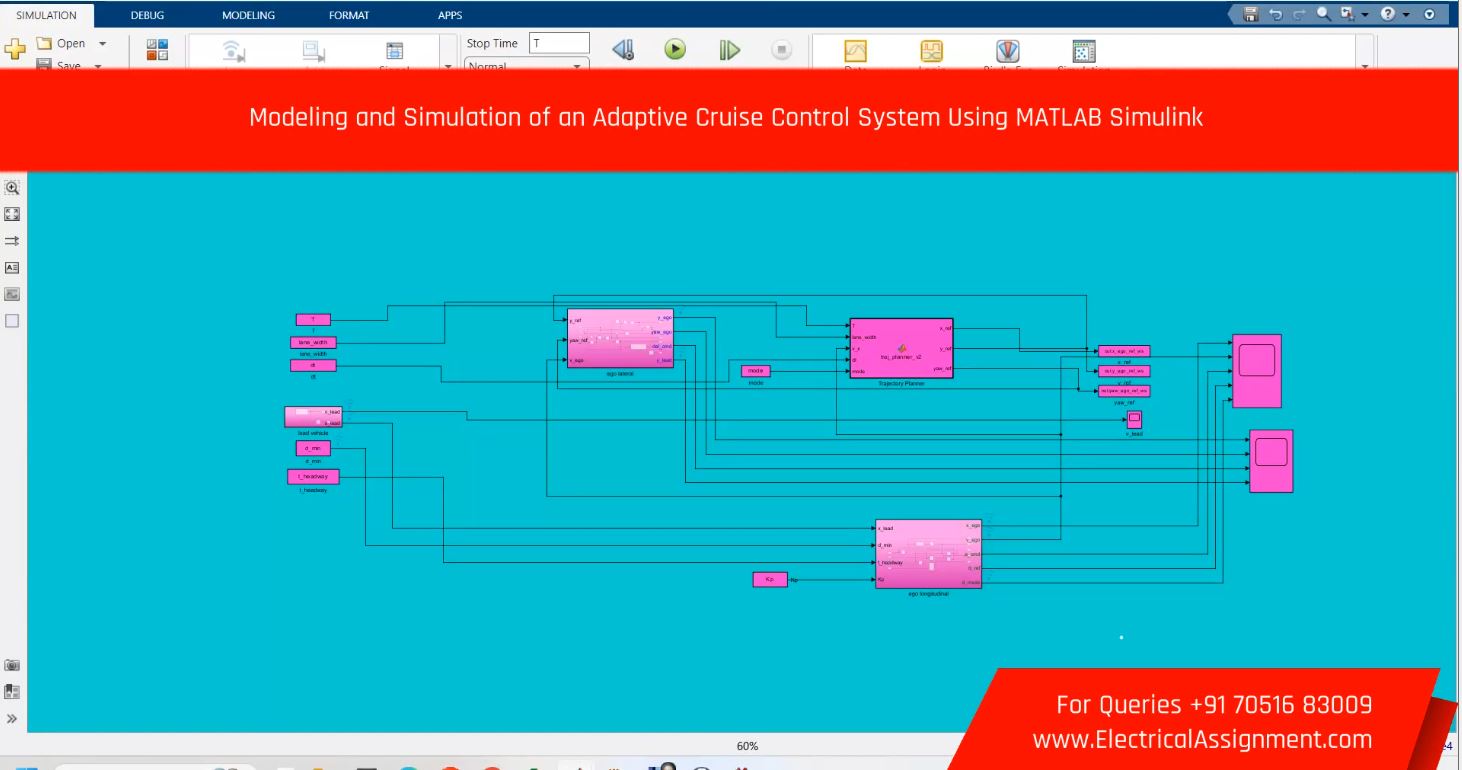This screenshot has height=770, width=1462.
Task: Select the y_ref To Workspace block
Action: (1123, 371)
